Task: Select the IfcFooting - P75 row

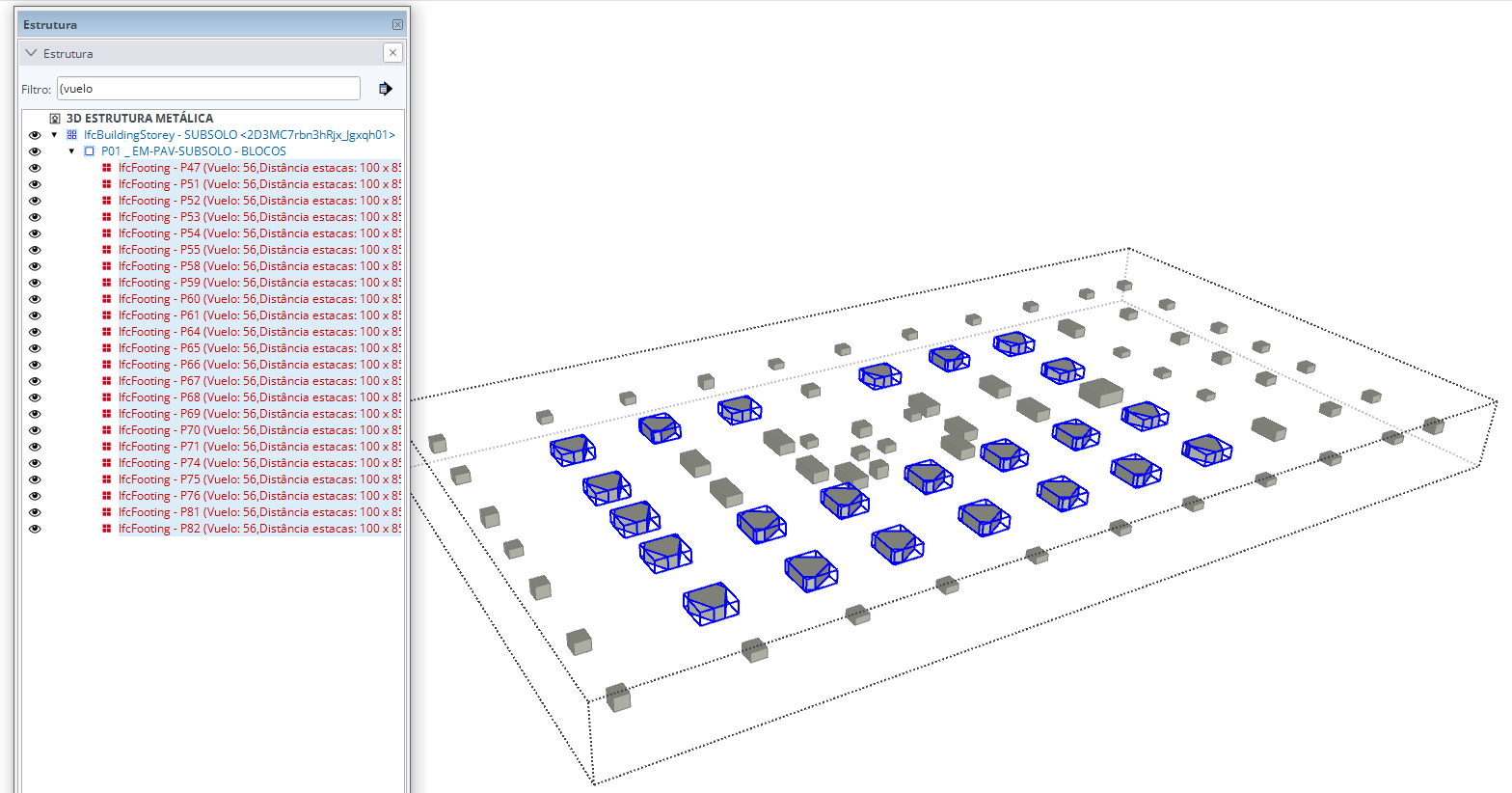Action: 259,479
